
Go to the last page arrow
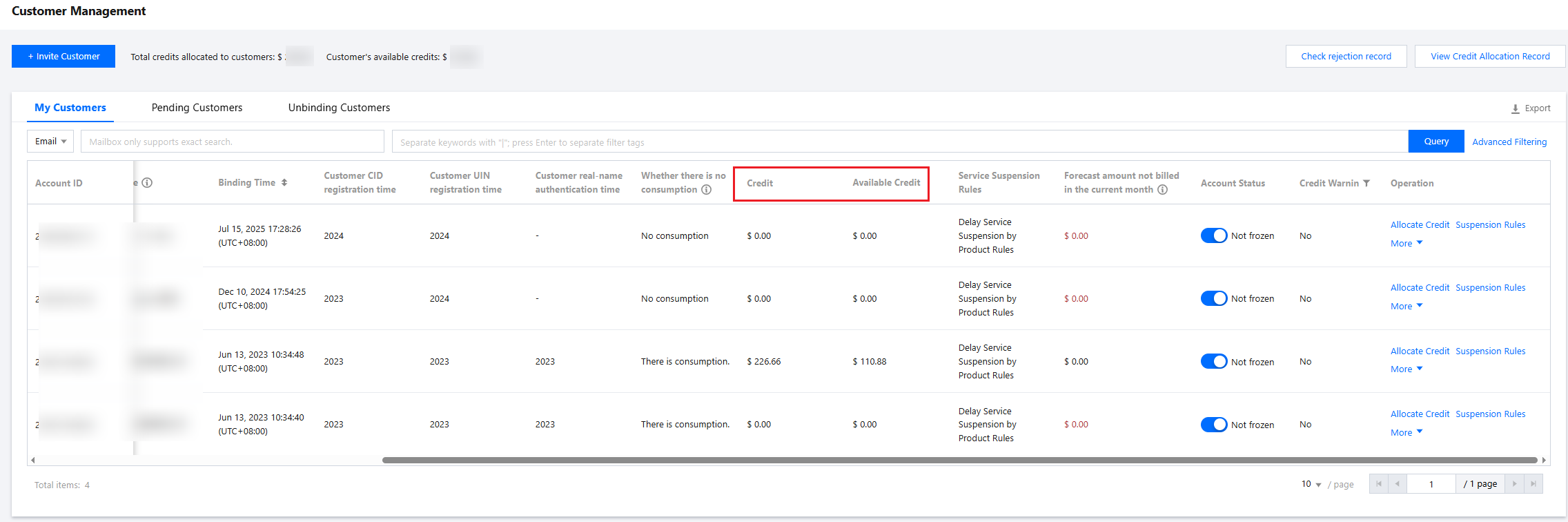1533,484
